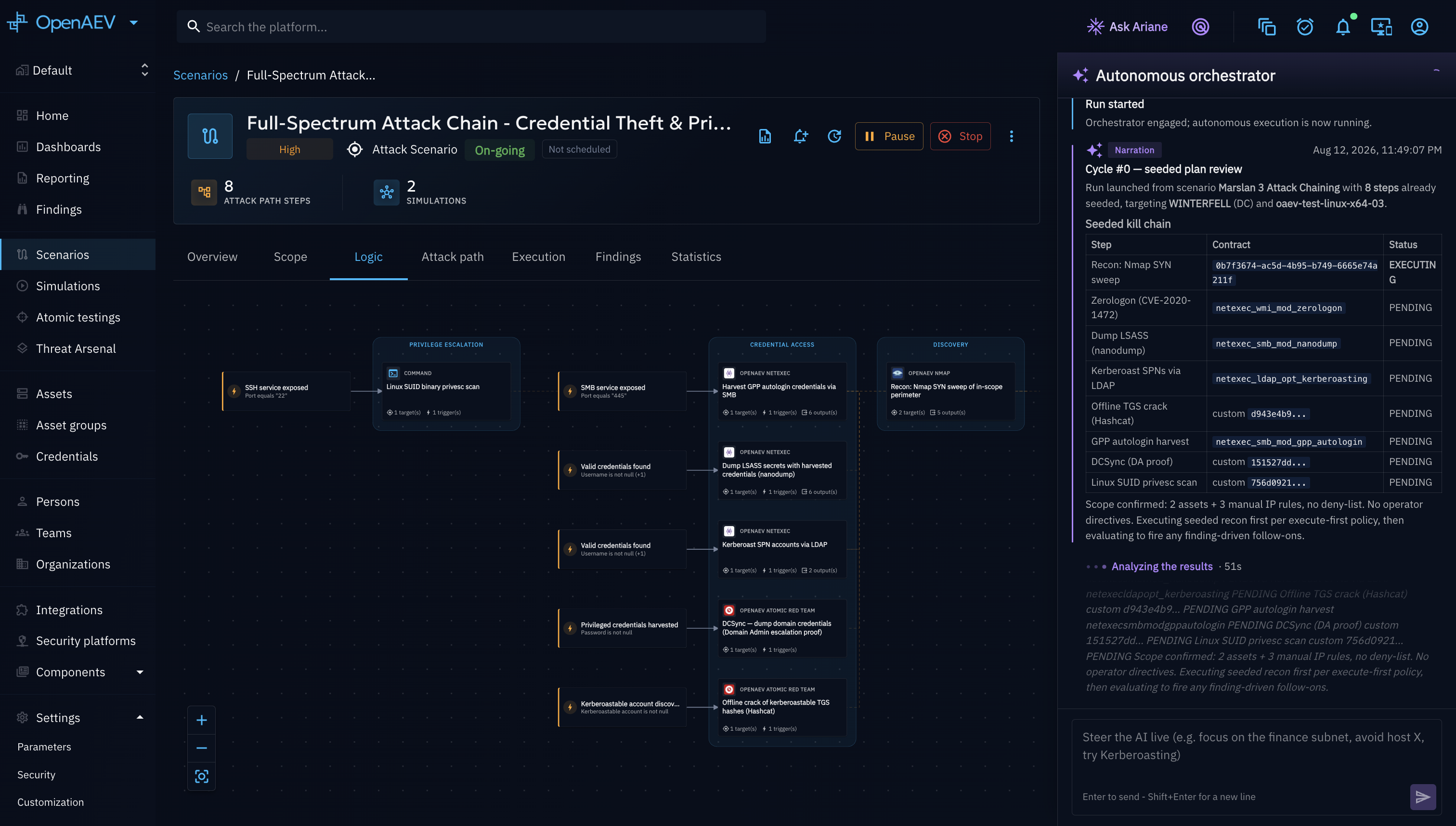Open the OpenAEV platform switcher arrow
1456x826 pixels.
[x=134, y=23]
